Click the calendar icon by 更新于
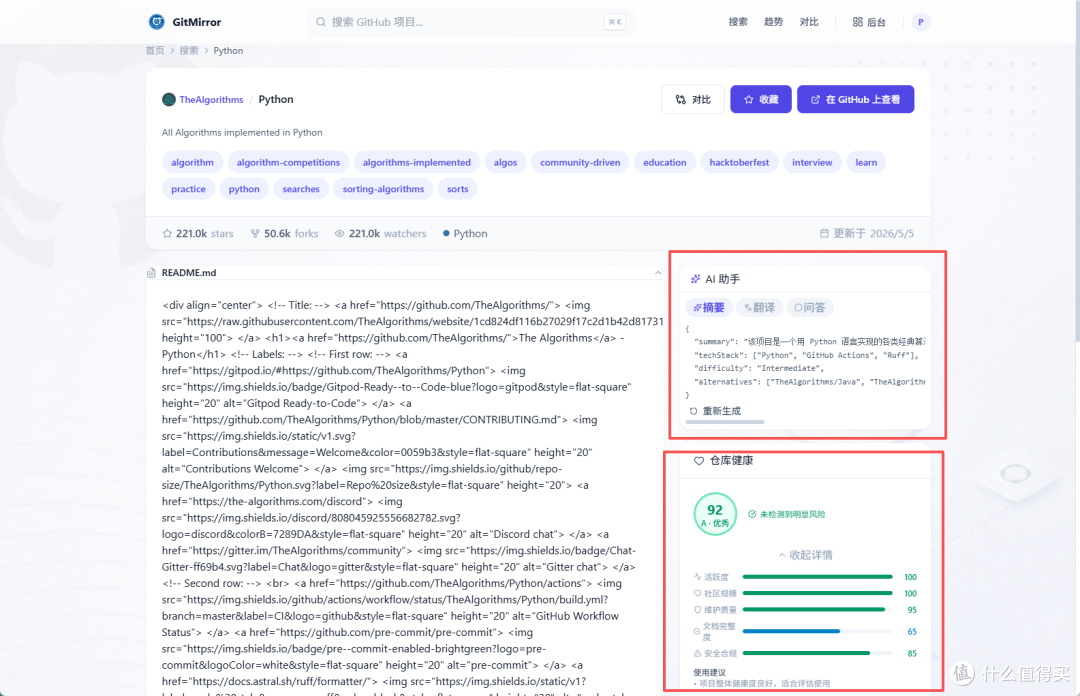This screenshot has width=1080, height=696. (x=824, y=234)
